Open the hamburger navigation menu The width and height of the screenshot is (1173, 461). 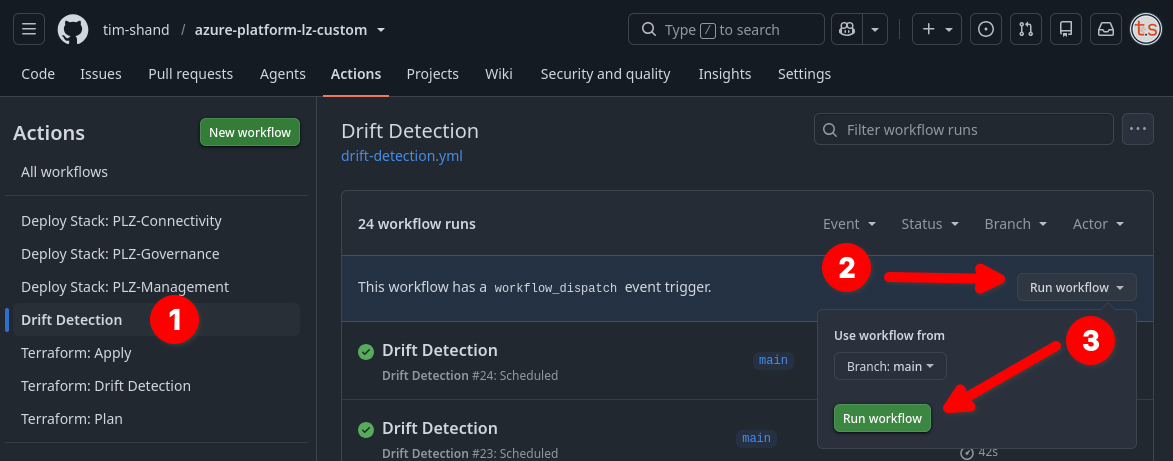point(29,29)
